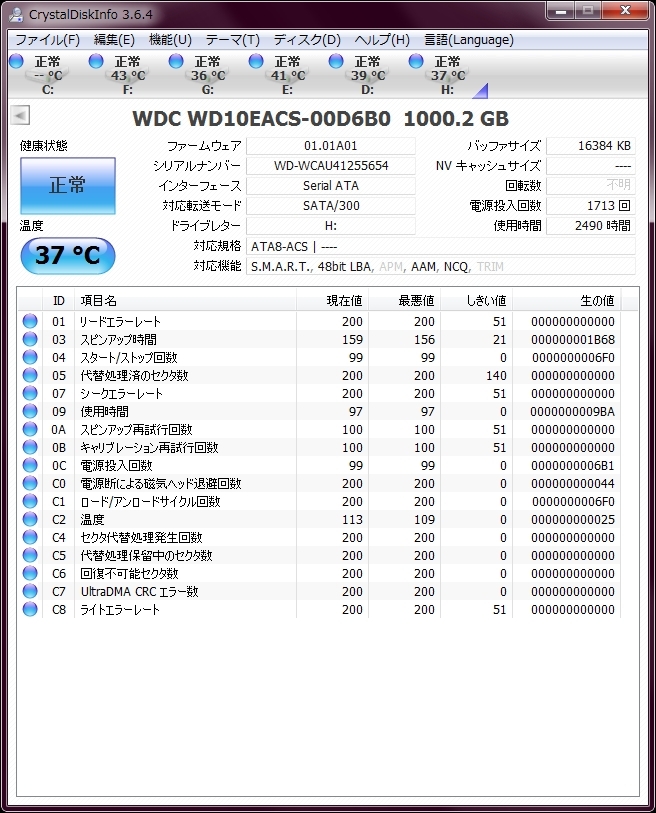Click the raw value 000000000025

(x=573, y=520)
